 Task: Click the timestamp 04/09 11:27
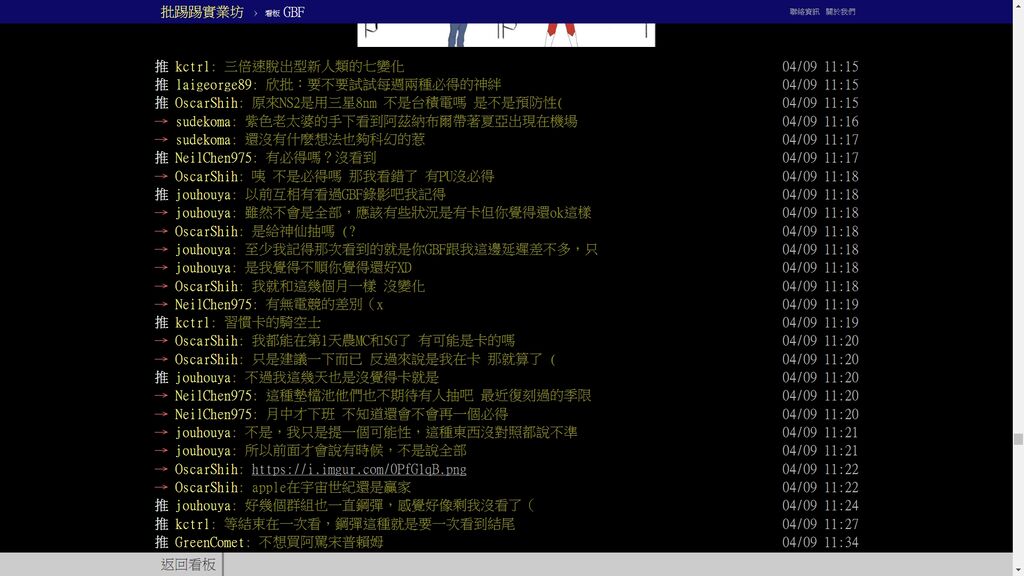click(x=820, y=524)
